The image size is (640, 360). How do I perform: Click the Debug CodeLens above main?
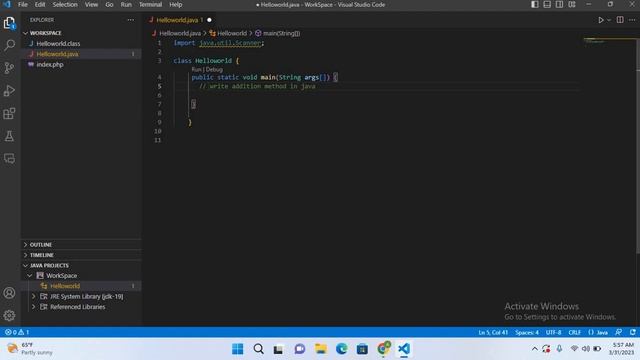coord(214,69)
